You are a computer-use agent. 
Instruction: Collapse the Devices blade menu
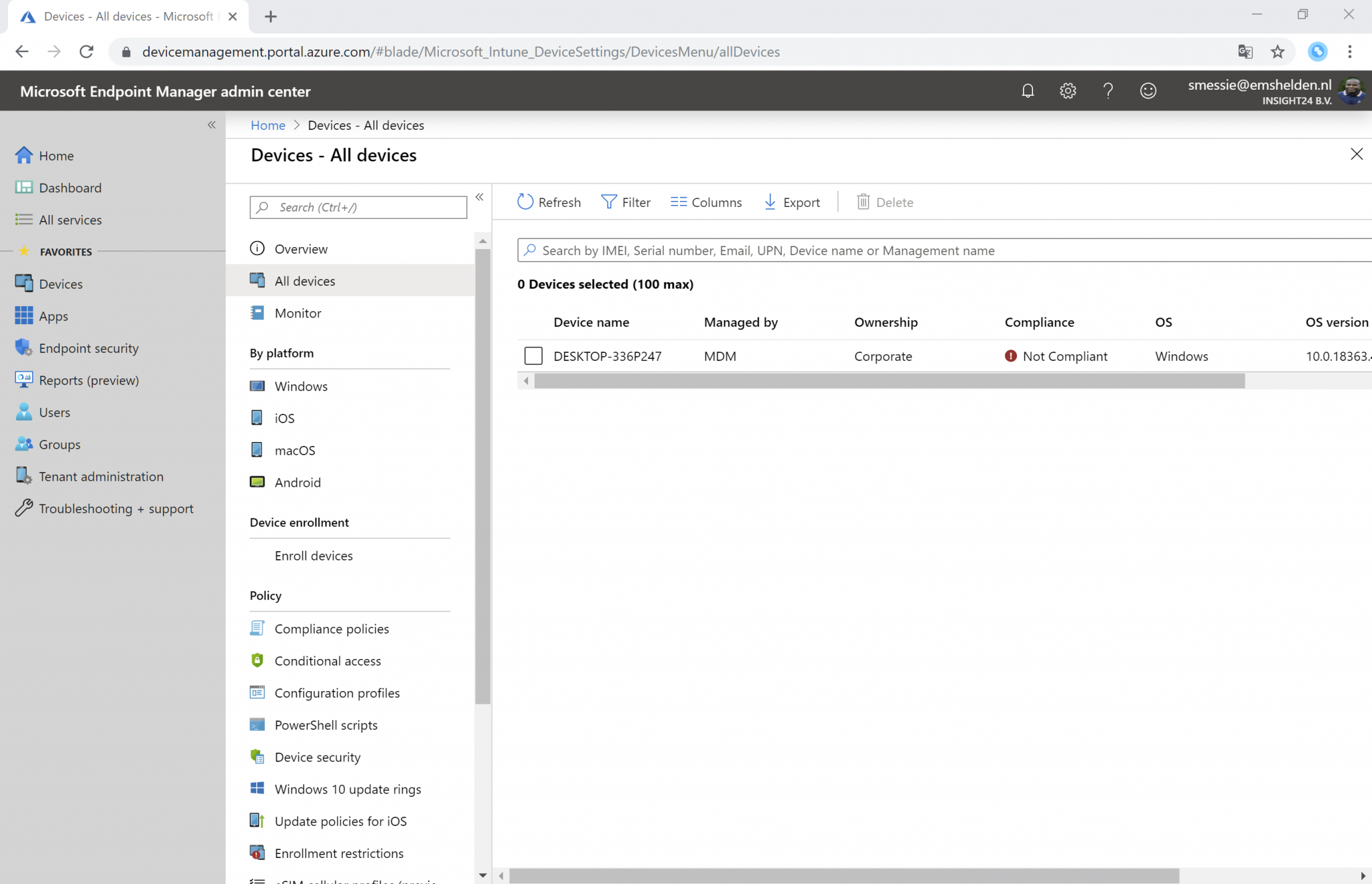point(480,197)
